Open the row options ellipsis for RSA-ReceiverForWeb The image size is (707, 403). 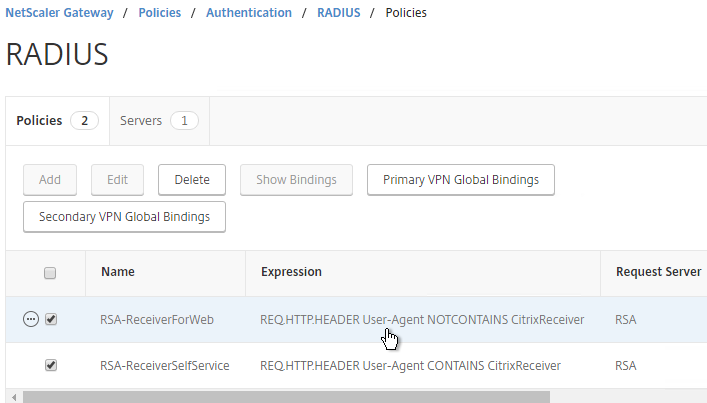(31, 320)
